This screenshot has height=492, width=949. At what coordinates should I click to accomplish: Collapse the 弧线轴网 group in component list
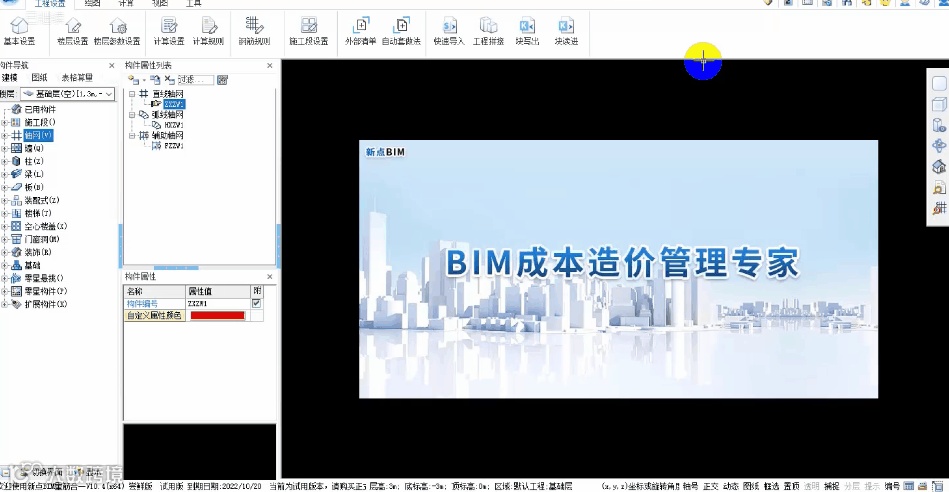pyautogui.click(x=132, y=114)
